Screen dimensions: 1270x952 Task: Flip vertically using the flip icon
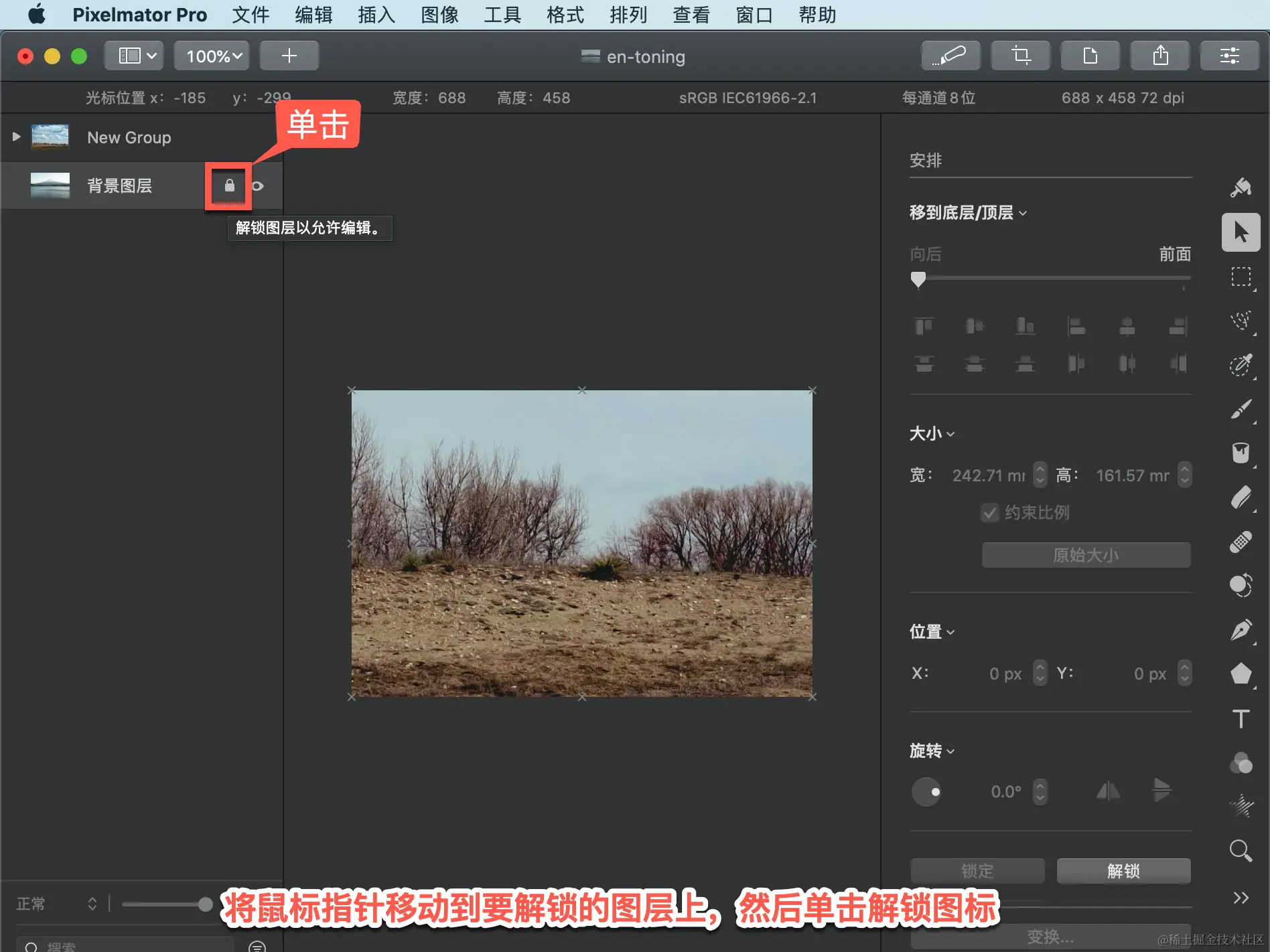(1161, 790)
